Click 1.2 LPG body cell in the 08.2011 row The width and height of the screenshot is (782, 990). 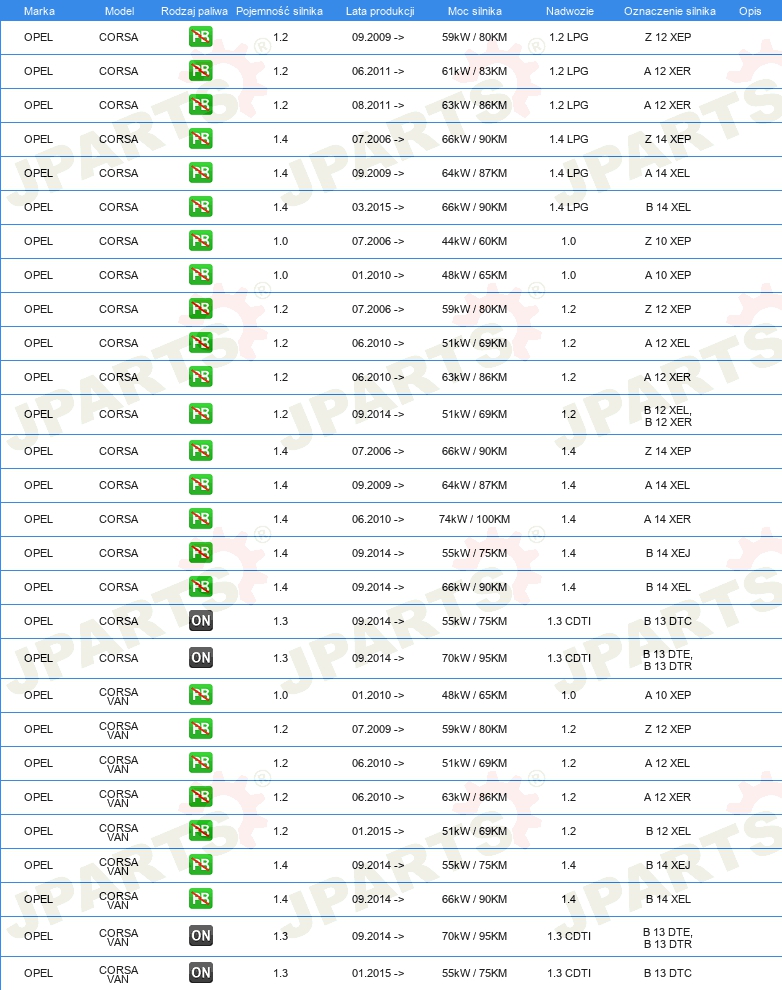(x=569, y=105)
